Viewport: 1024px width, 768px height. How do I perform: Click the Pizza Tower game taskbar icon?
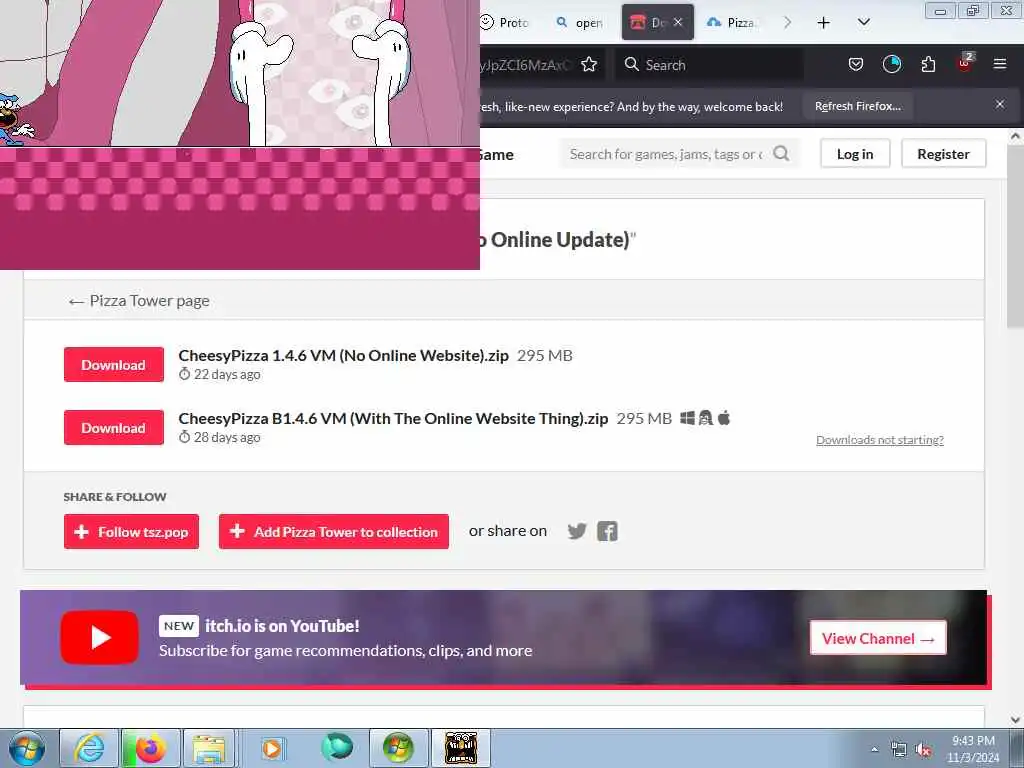point(461,748)
